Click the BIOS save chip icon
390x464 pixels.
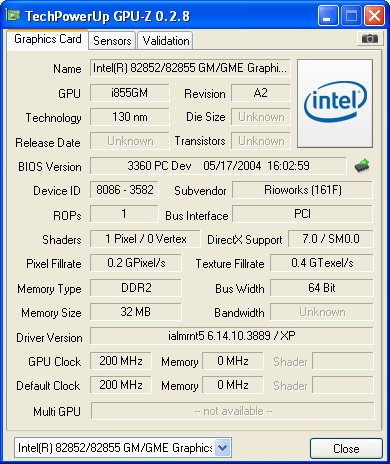363,166
